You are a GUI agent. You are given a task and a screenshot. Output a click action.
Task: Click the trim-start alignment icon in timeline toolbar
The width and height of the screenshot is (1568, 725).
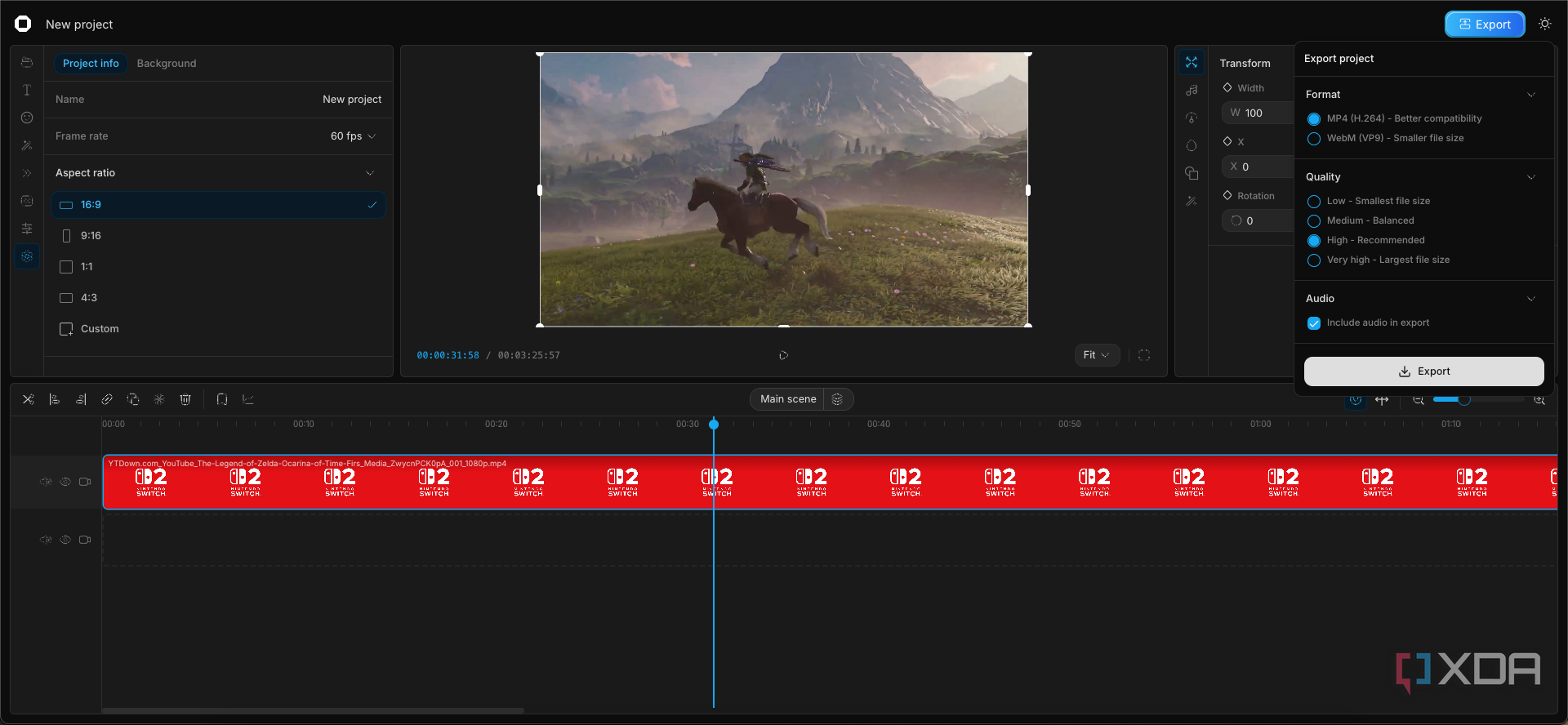pyautogui.click(x=55, y=399)
